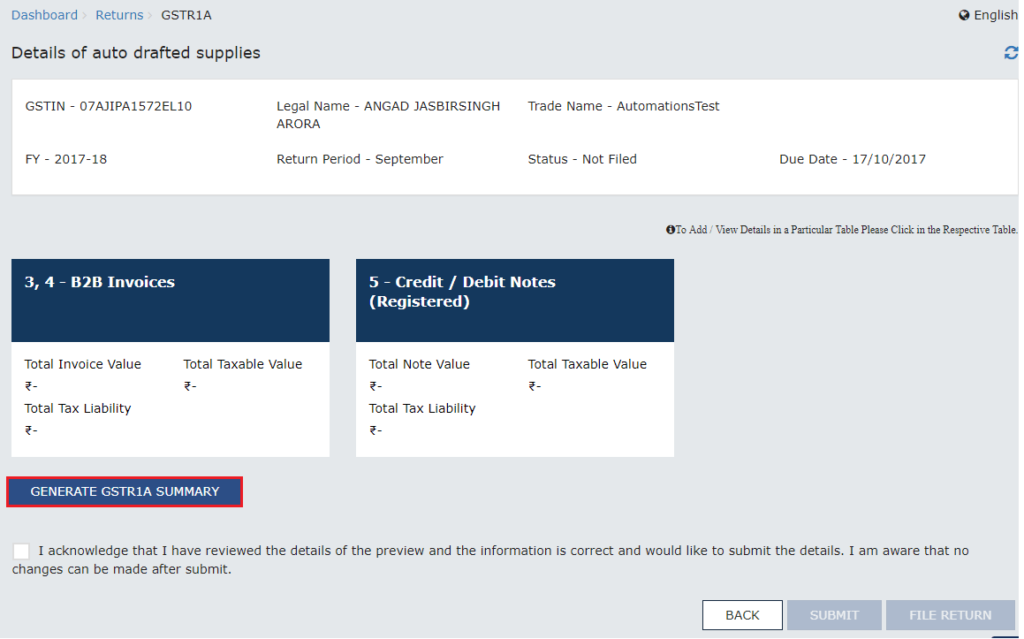Click the FILE RETURN button
Image resolution: width=1024 pixels, height=639 pixels.
point(950,615)
